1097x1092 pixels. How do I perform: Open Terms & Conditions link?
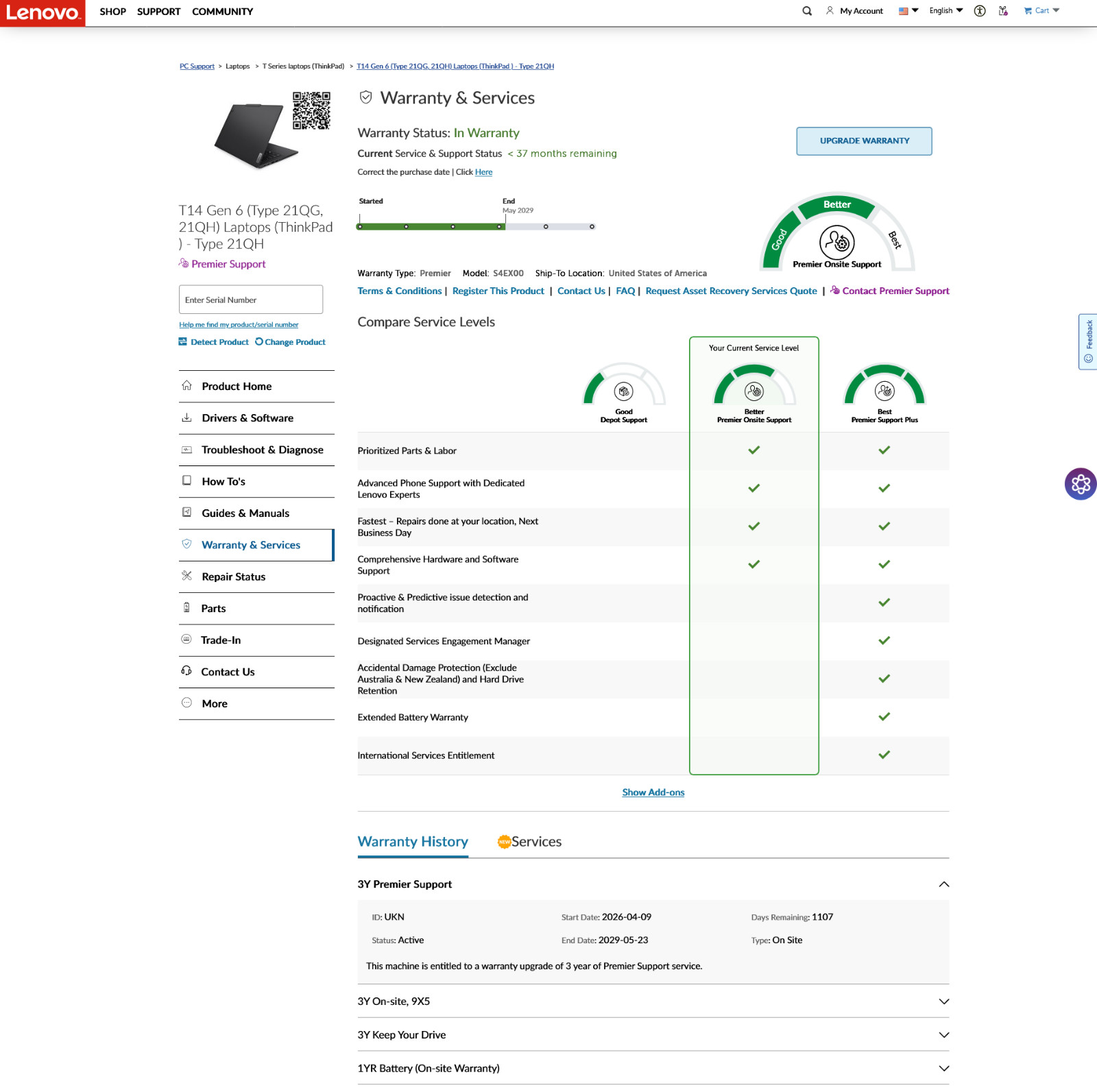pos(400,291)
